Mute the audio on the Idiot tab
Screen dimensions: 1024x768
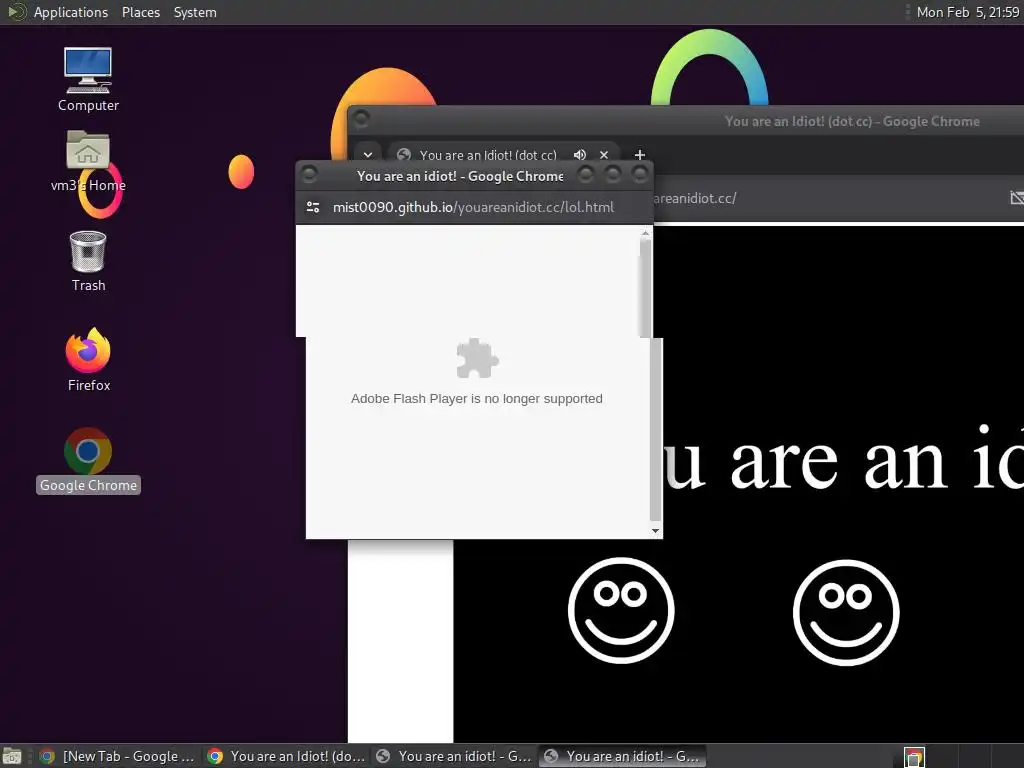click(579, 155)
